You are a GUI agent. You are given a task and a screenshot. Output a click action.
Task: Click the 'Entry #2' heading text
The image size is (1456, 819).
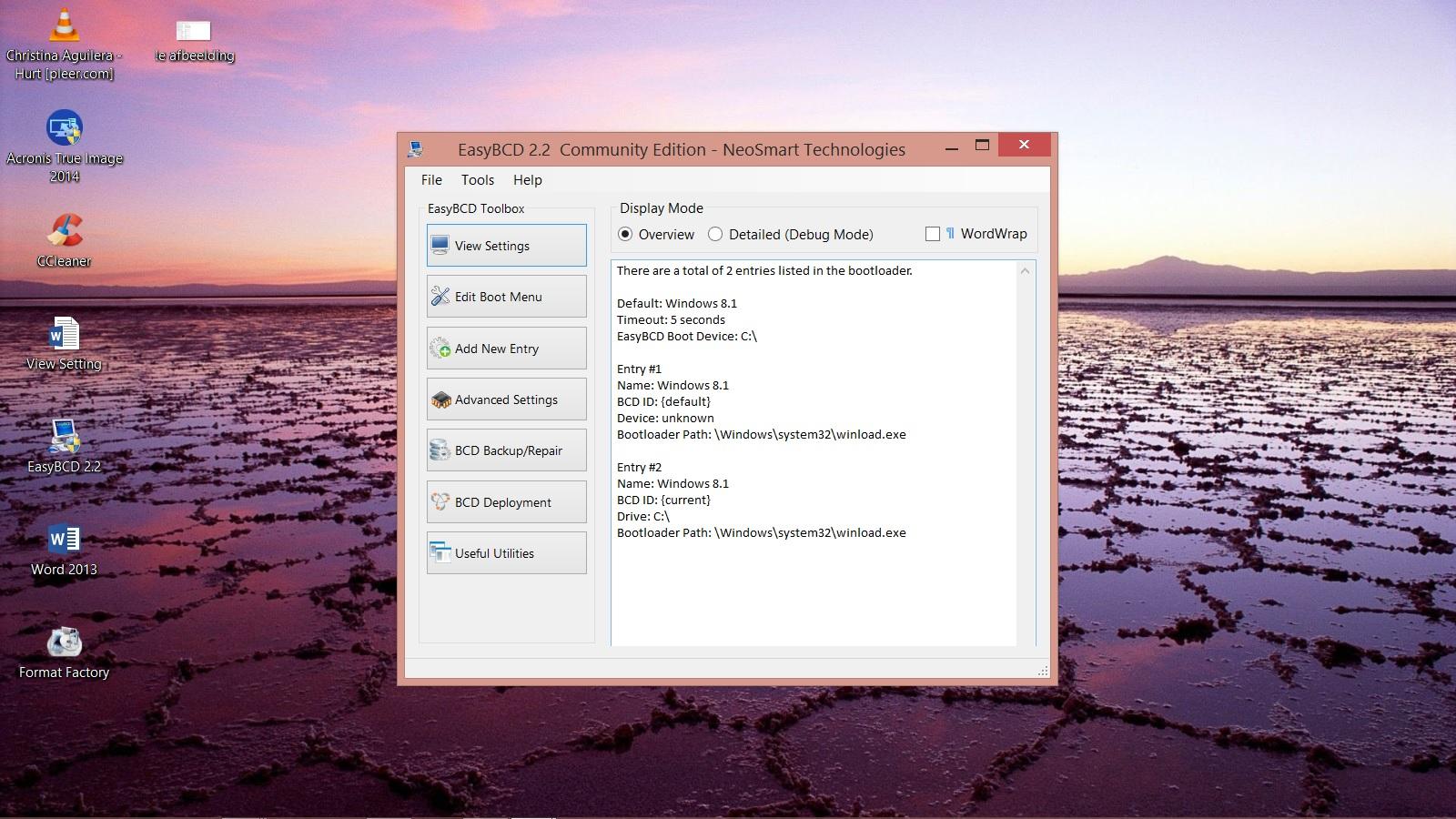click(x=639, y=467)
